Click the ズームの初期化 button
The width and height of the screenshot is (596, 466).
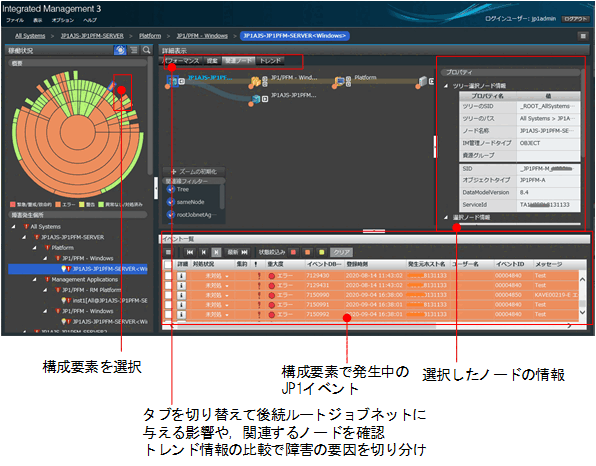point(194,171)
